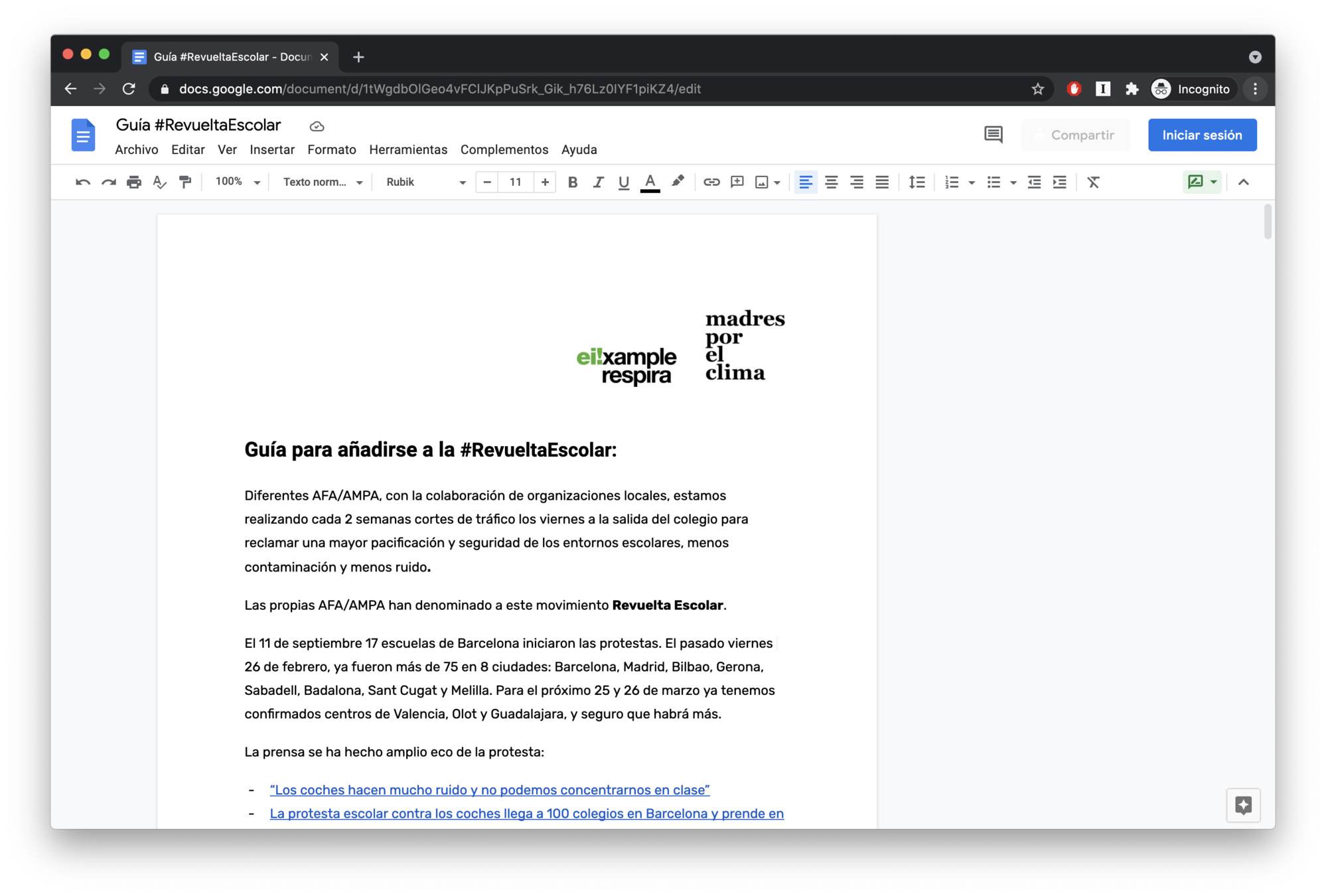Image resolution: width=1326 pixels, height=896 pixels.
Task: Open the Herramientas menu
Action: pyautogui.click(x=407, y=149)
